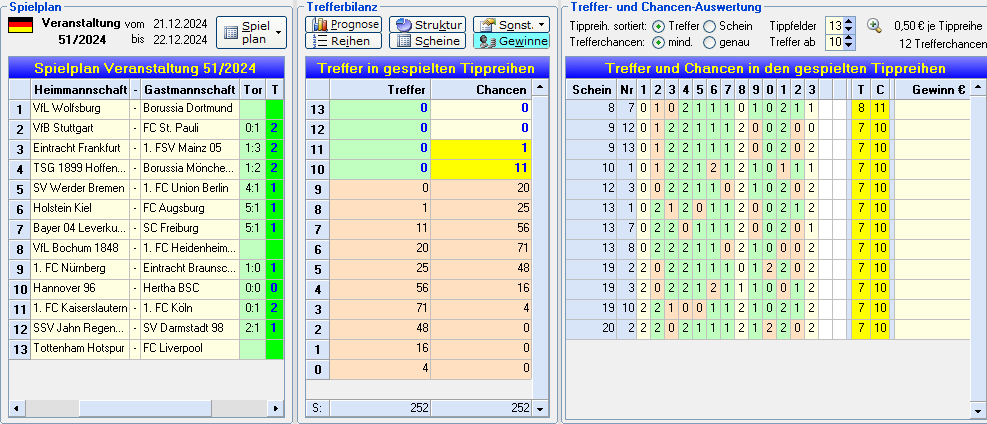This screenshot has width=987, height=424.
Task: Click Treffer row header 13
Action: [317, 108]
